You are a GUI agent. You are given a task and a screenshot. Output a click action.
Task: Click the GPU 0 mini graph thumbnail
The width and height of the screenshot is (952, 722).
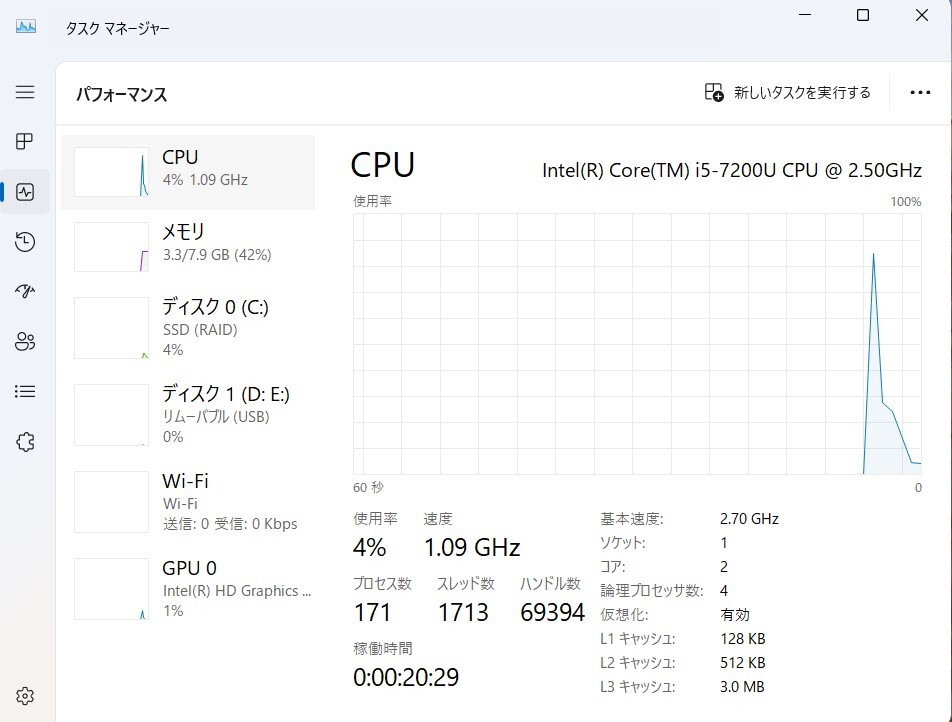[112, 589]
